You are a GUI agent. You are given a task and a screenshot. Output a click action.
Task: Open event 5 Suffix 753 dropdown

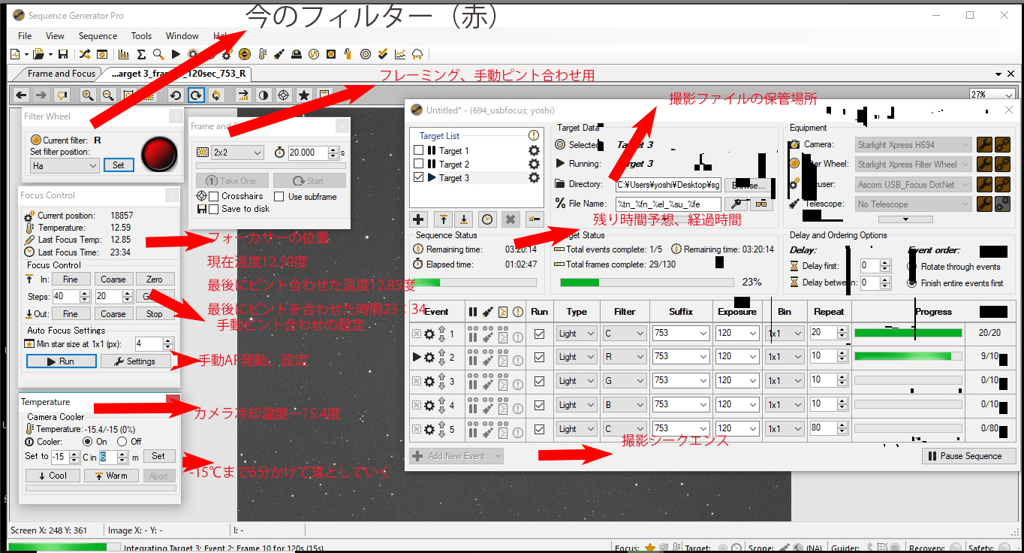tap(680, 428)
